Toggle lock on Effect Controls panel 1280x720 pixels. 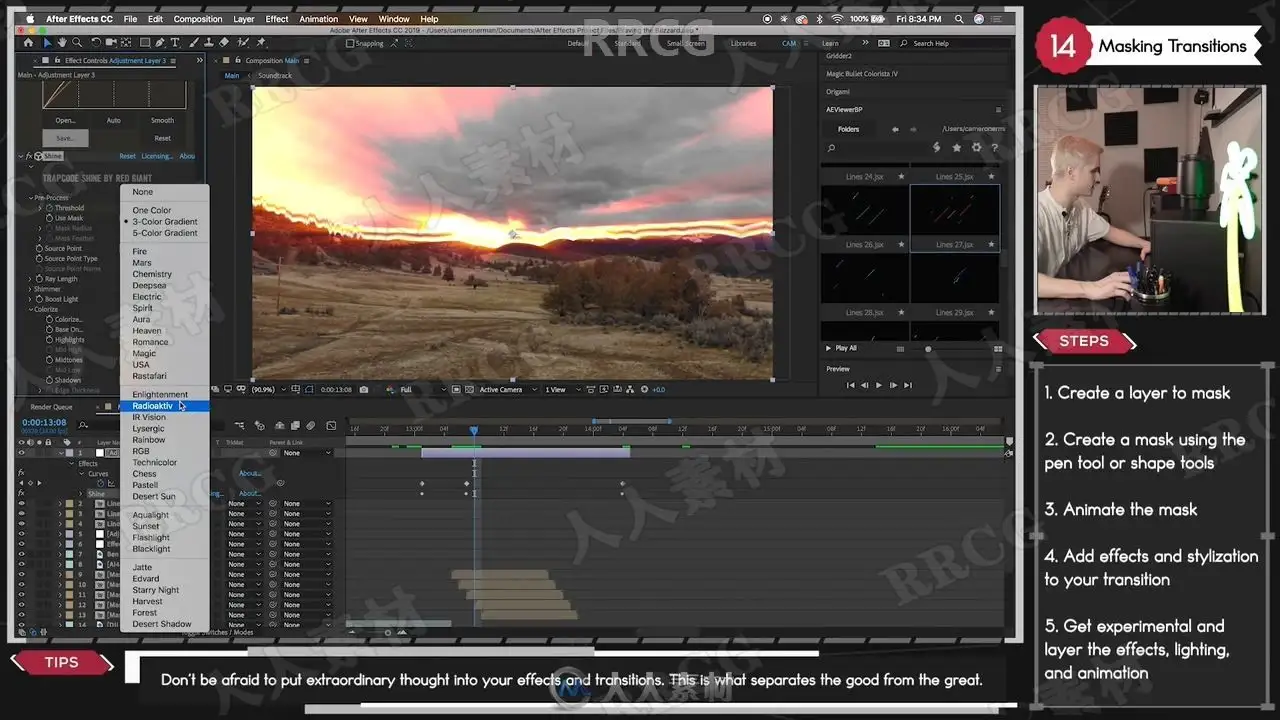click(56, 61)
